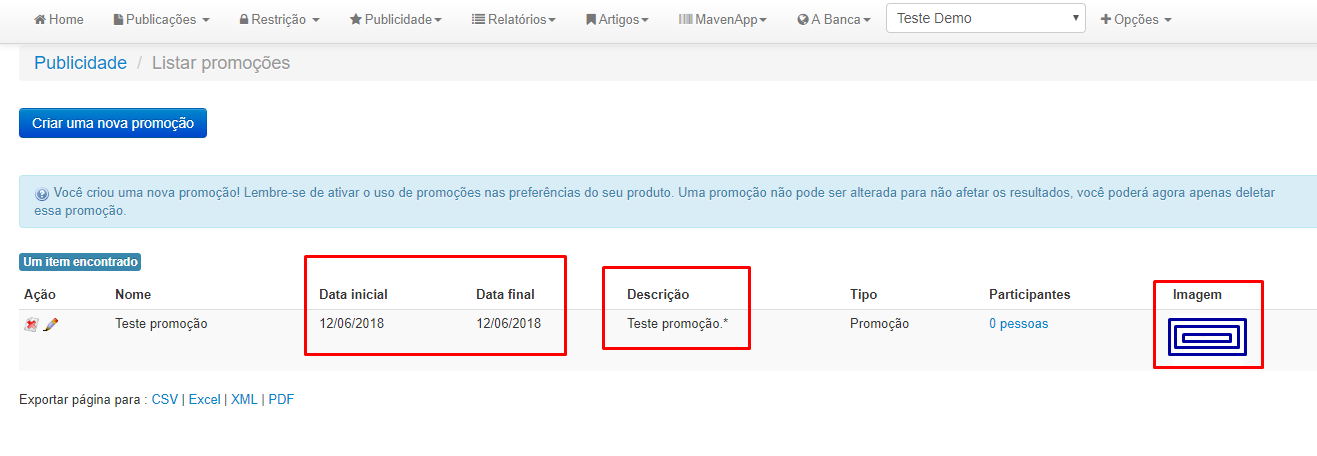Click the Imagem column header
This screenshot has height=456, width=1317.
[x=1198, y=294]
